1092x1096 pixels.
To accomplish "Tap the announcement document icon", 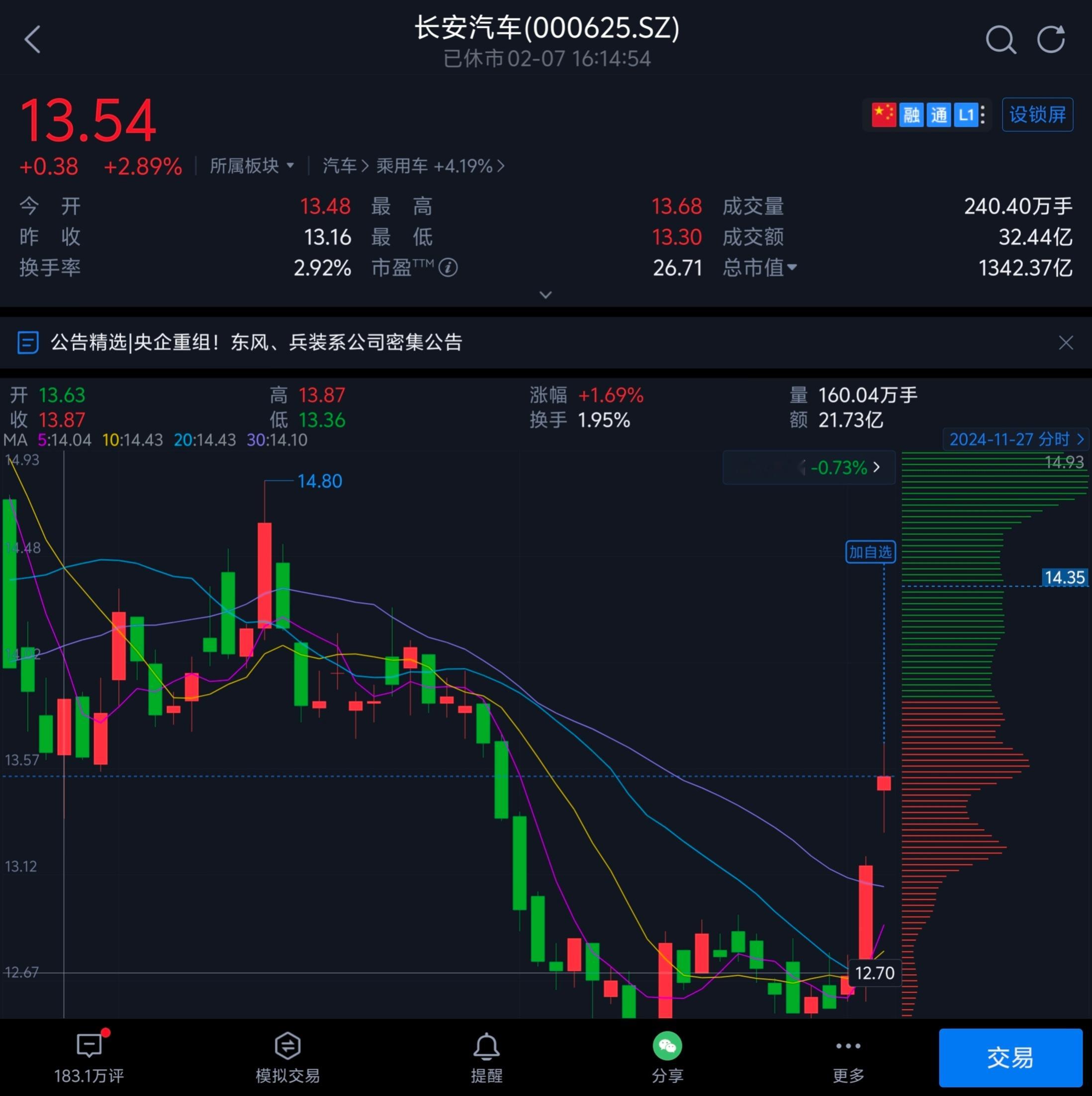I will (x=28, y=343).
